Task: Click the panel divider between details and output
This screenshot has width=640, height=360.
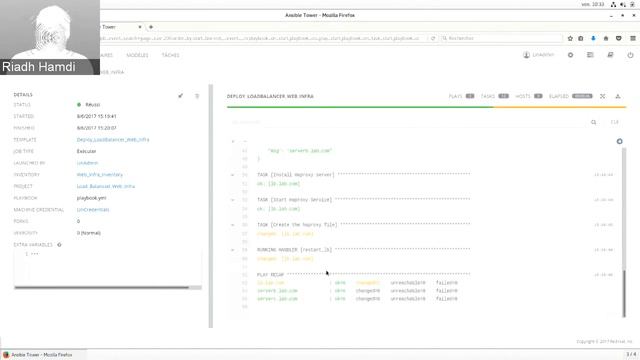Action: (x=211, y=206)
